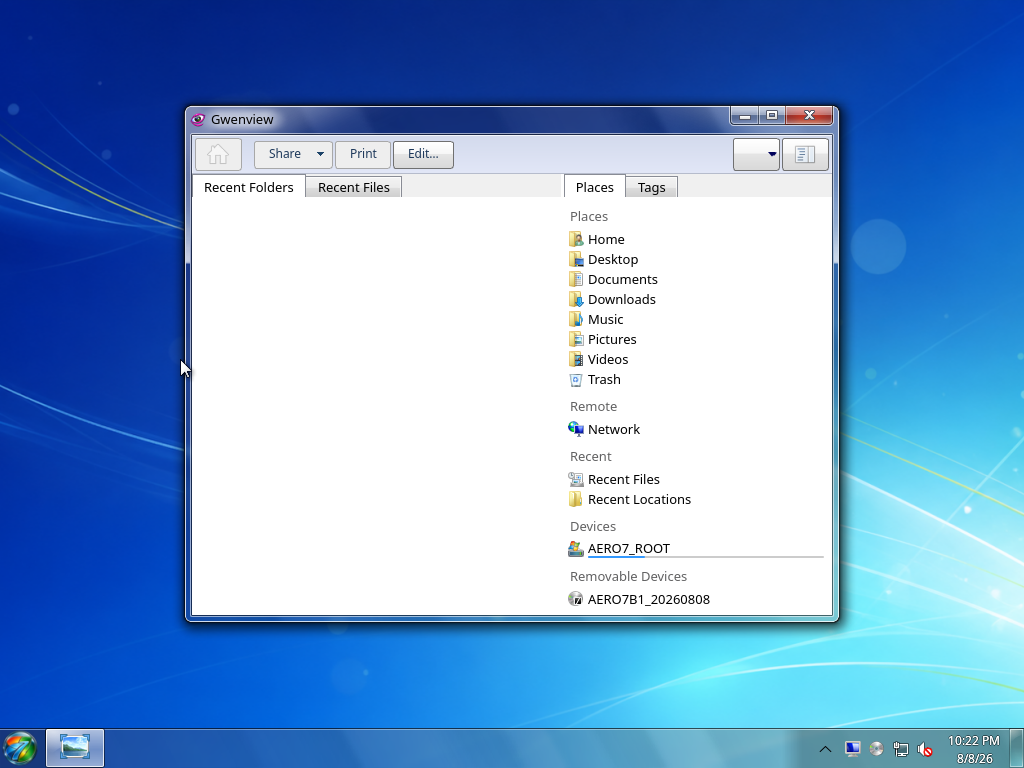Select the Tags tab
Image resolution: width=1024 pixels, height=768 pixels.
[x=652, y=187]
